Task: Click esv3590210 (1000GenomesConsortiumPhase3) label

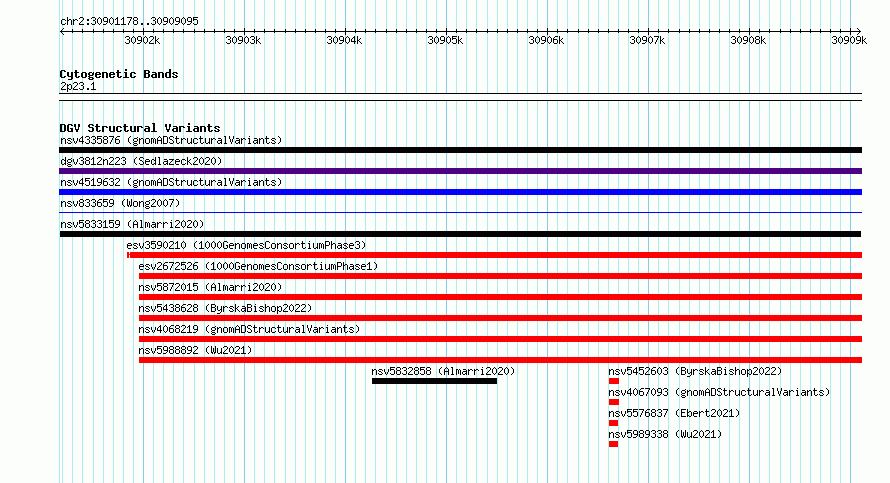Action: tap(246, 245)
